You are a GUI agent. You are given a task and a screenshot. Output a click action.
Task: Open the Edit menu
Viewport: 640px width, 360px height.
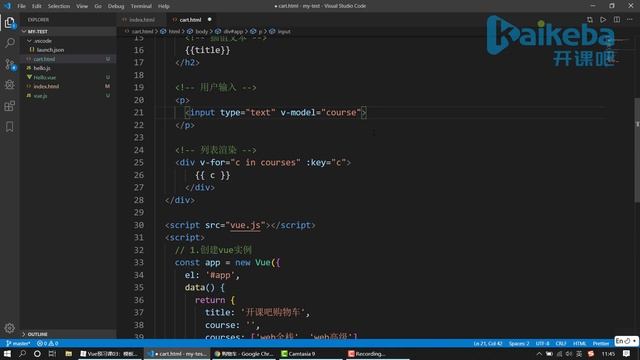[37, 6]
